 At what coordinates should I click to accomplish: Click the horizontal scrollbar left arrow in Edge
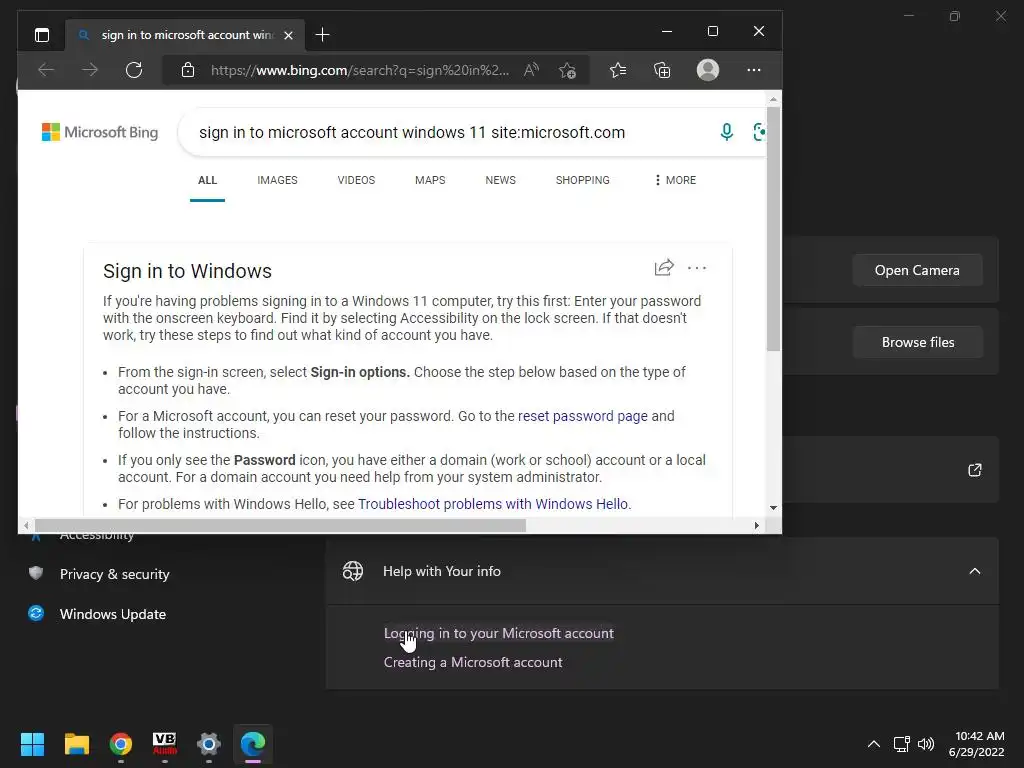26,525
